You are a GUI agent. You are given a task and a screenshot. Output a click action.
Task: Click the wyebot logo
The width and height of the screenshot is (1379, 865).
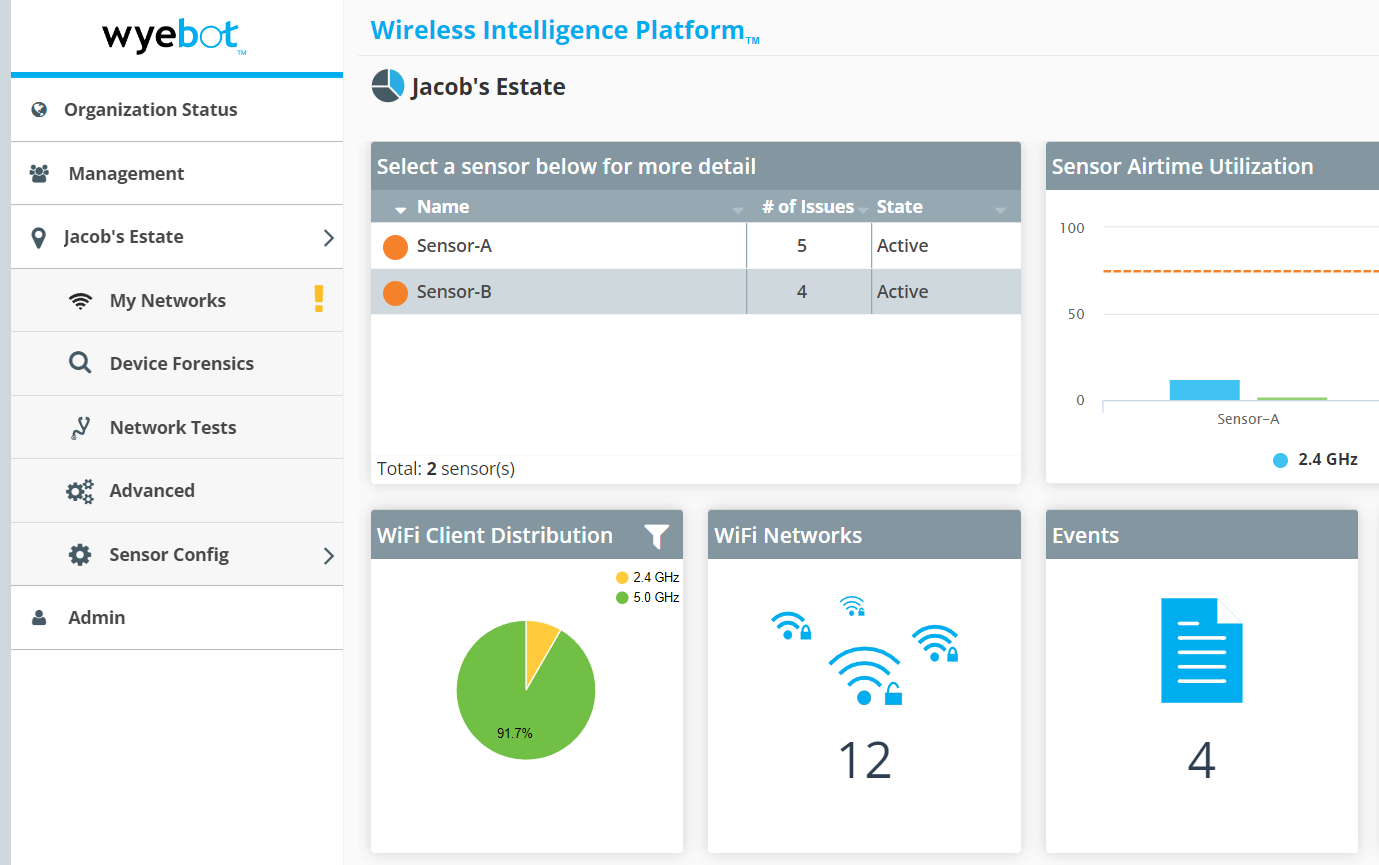coord(173,37)
